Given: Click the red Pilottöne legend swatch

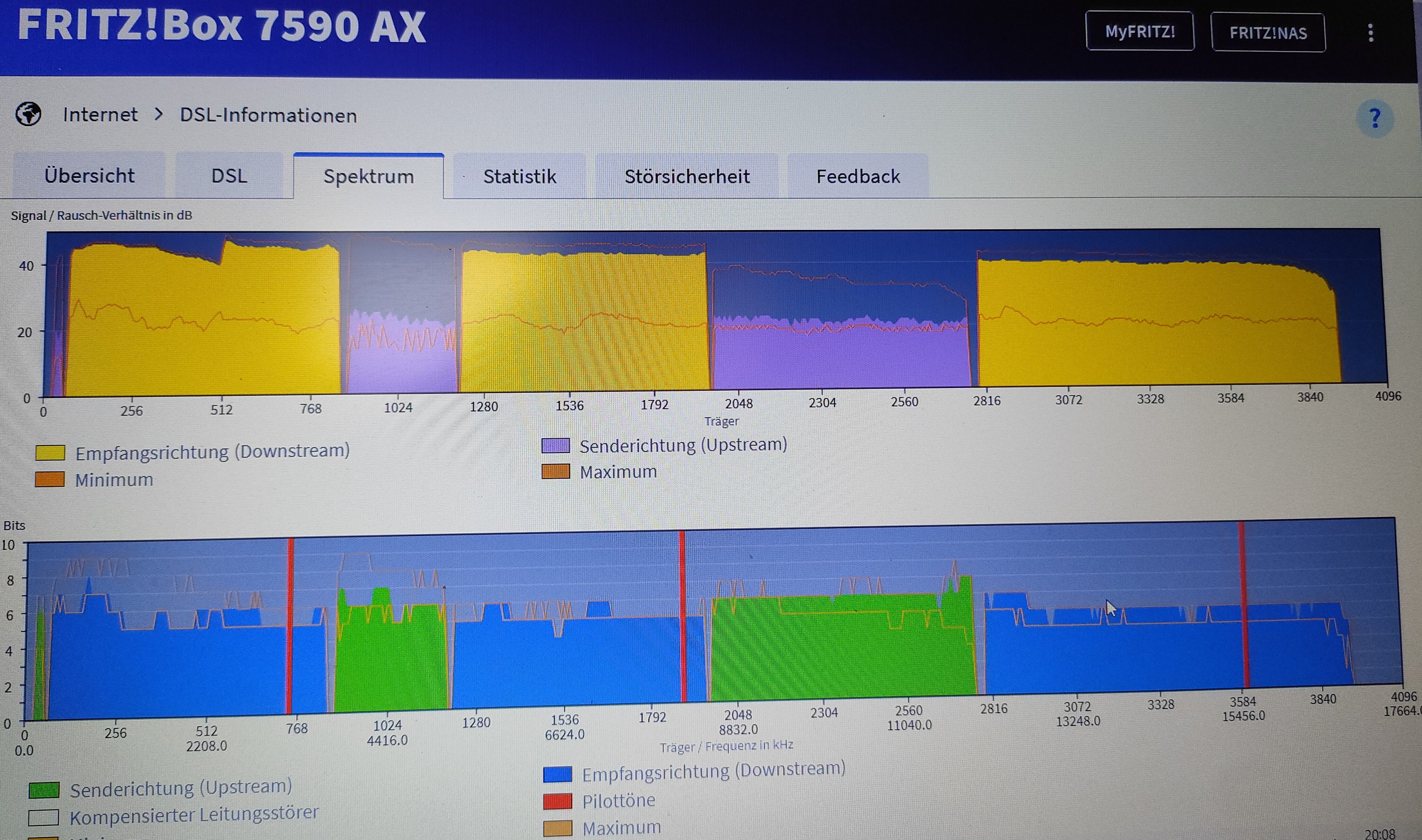Looking at the screenshot, I should point(558,801).
